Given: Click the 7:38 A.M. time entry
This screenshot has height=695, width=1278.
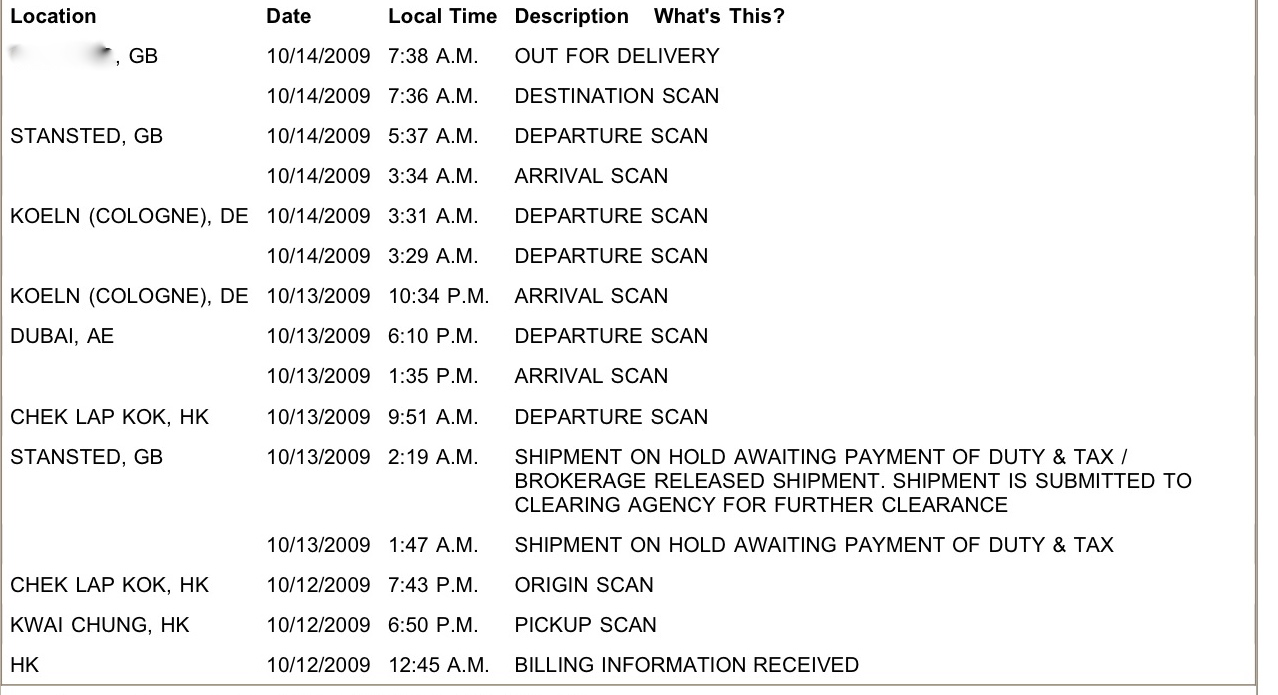Looking at the screenshot, I should 433,56.
